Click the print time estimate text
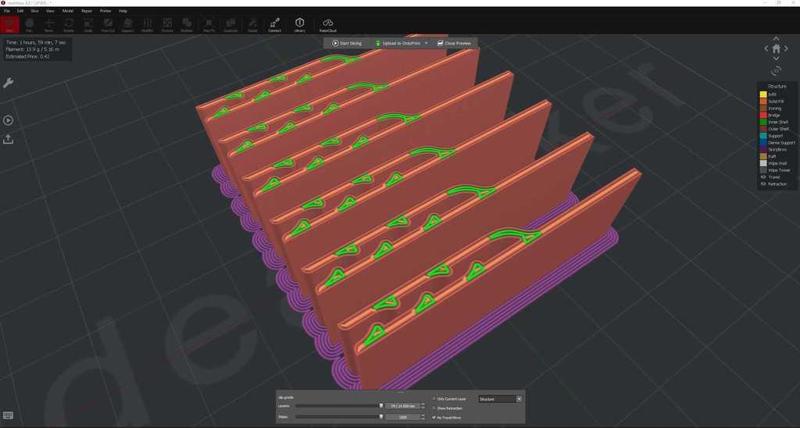Image resolution: width=800 pixels, height=428 pixels. pos(36,43)
